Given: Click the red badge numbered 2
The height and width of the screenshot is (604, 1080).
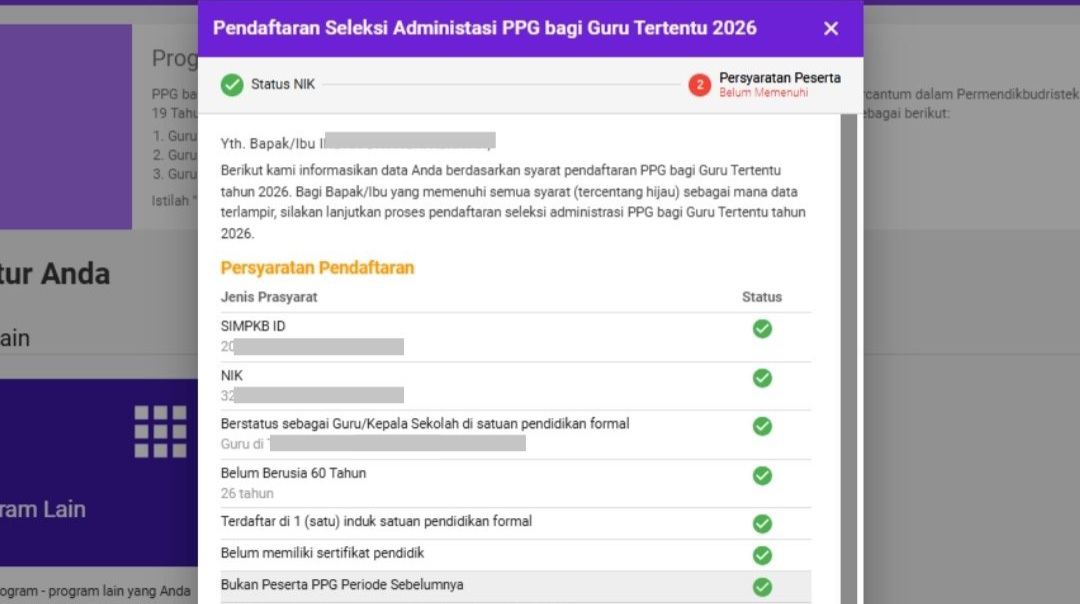Looking at the screenshot, I should click(x=701, y=85).
